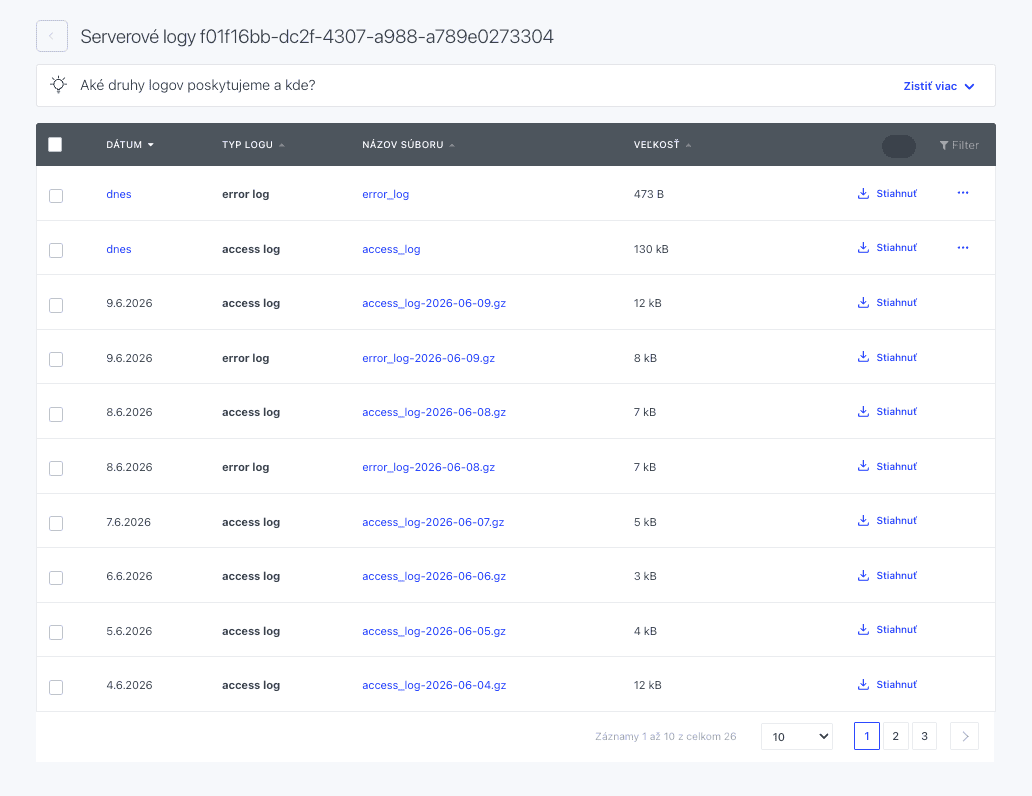Screen dimensions: 1032x796
Task: Check the access_log-2026-06-08.gz row
Action: pos(56,413)
